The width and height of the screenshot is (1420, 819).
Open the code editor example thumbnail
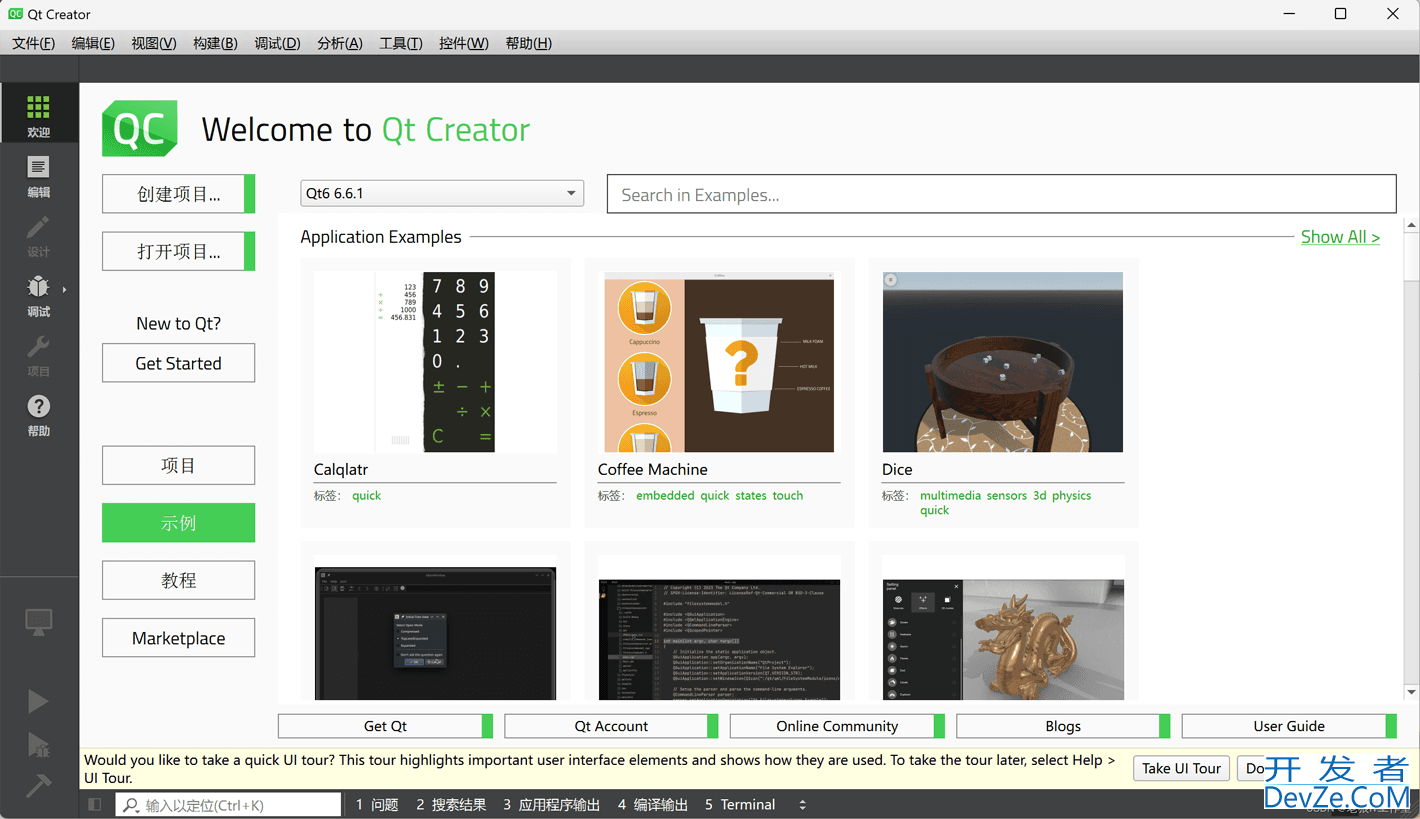pos(719,639)
